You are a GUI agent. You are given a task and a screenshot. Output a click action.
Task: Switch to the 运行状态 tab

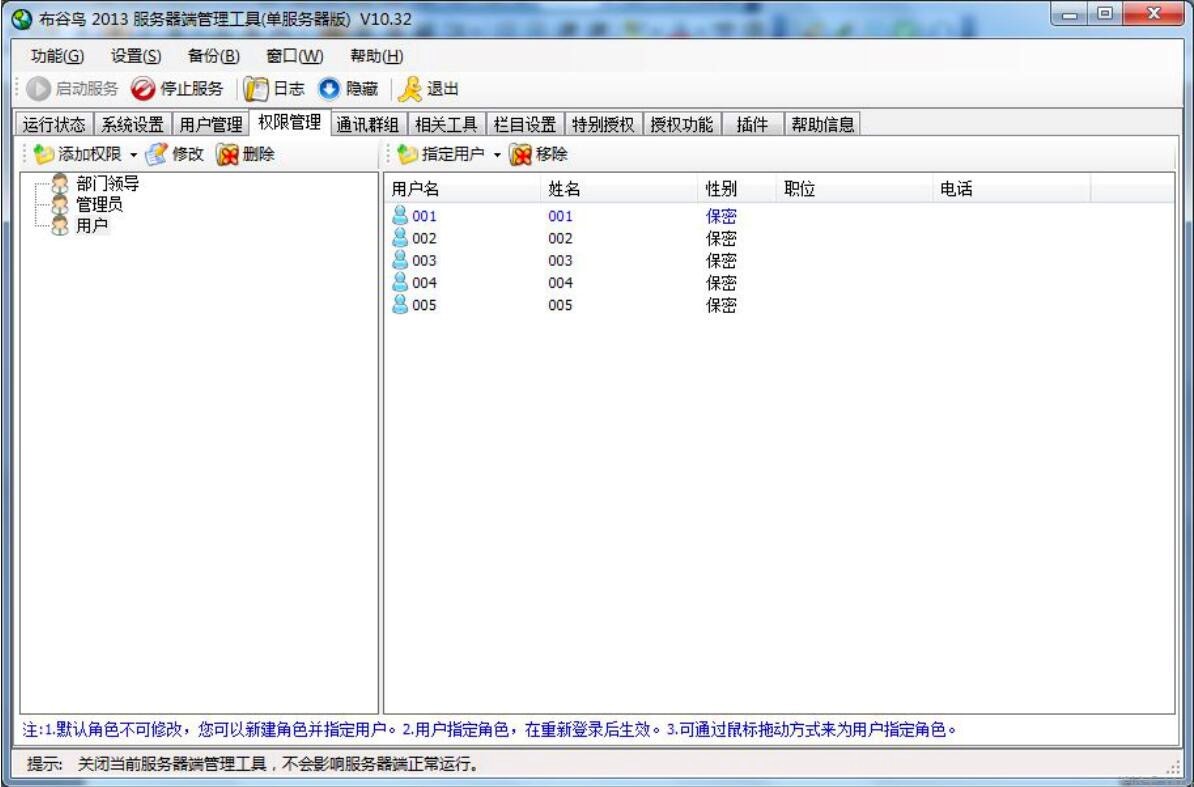pyautogui.click(x=54, y=124)
